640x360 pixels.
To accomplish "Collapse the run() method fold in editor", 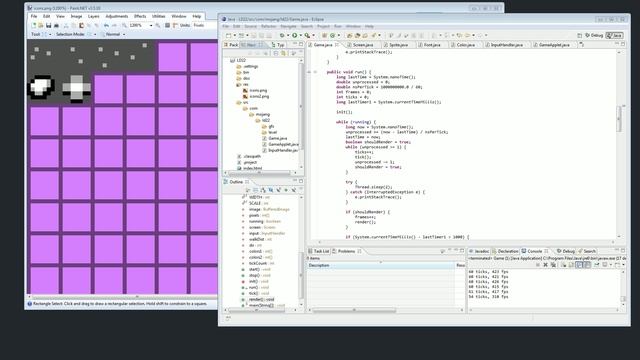I will click(315, 72).
